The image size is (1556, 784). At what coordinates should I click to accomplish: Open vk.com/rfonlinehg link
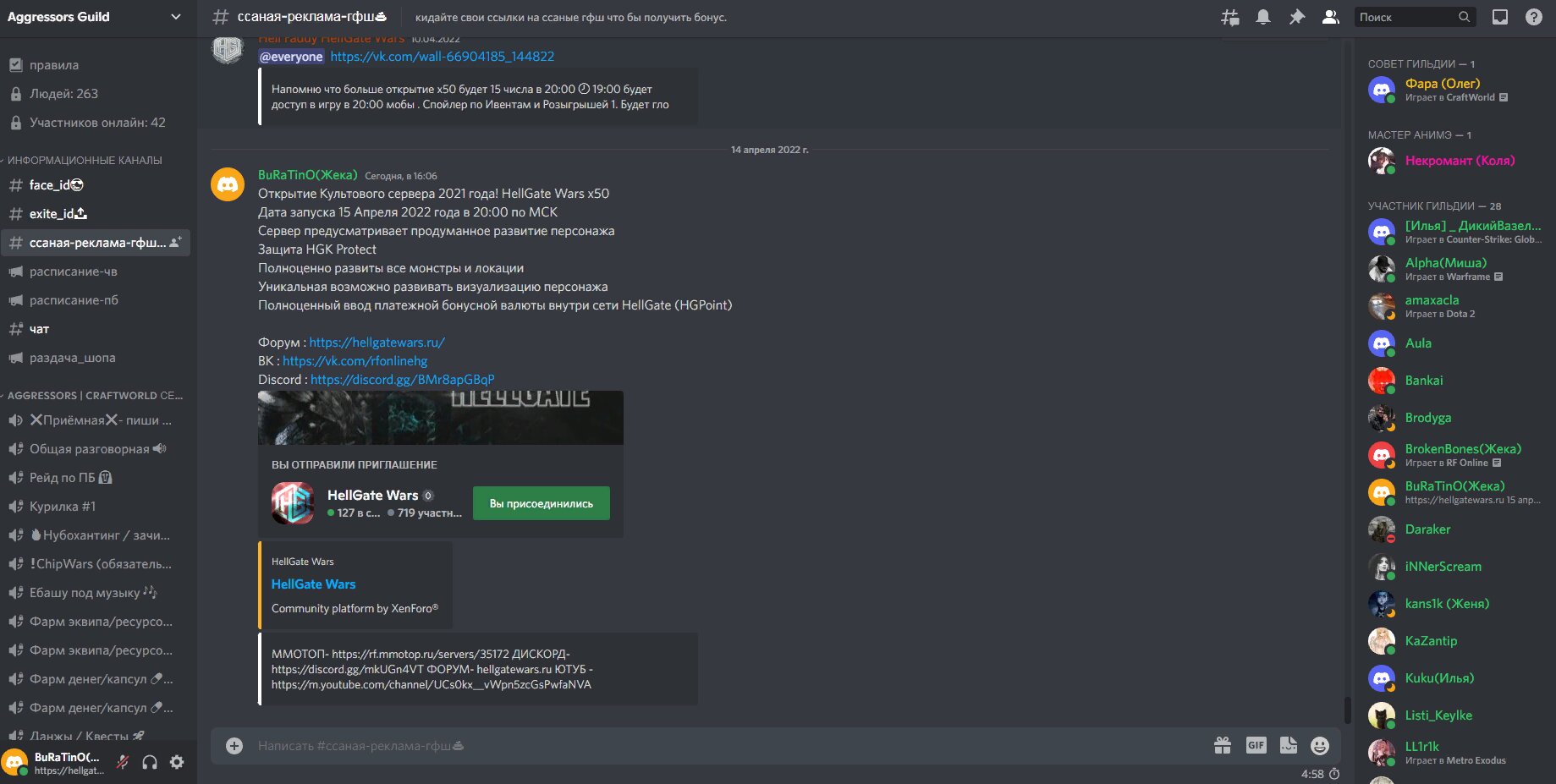coord(355,361)
